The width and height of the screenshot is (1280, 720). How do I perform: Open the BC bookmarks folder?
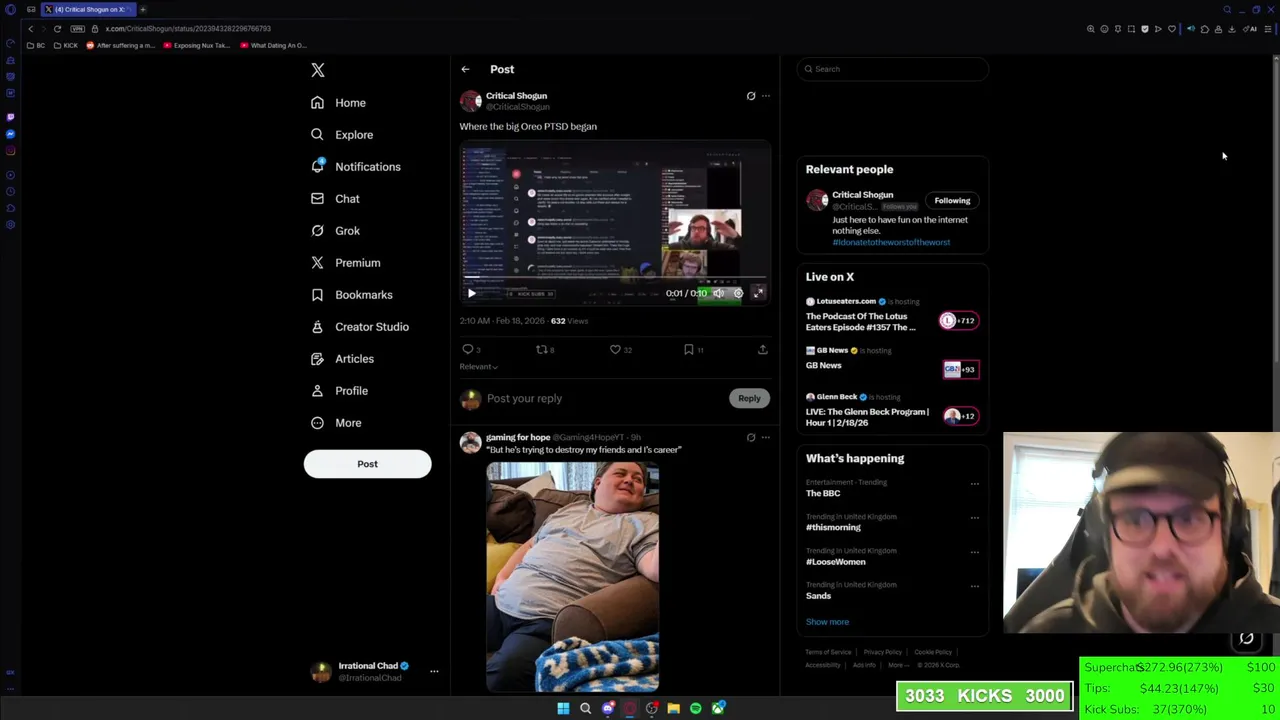point(36,45)
